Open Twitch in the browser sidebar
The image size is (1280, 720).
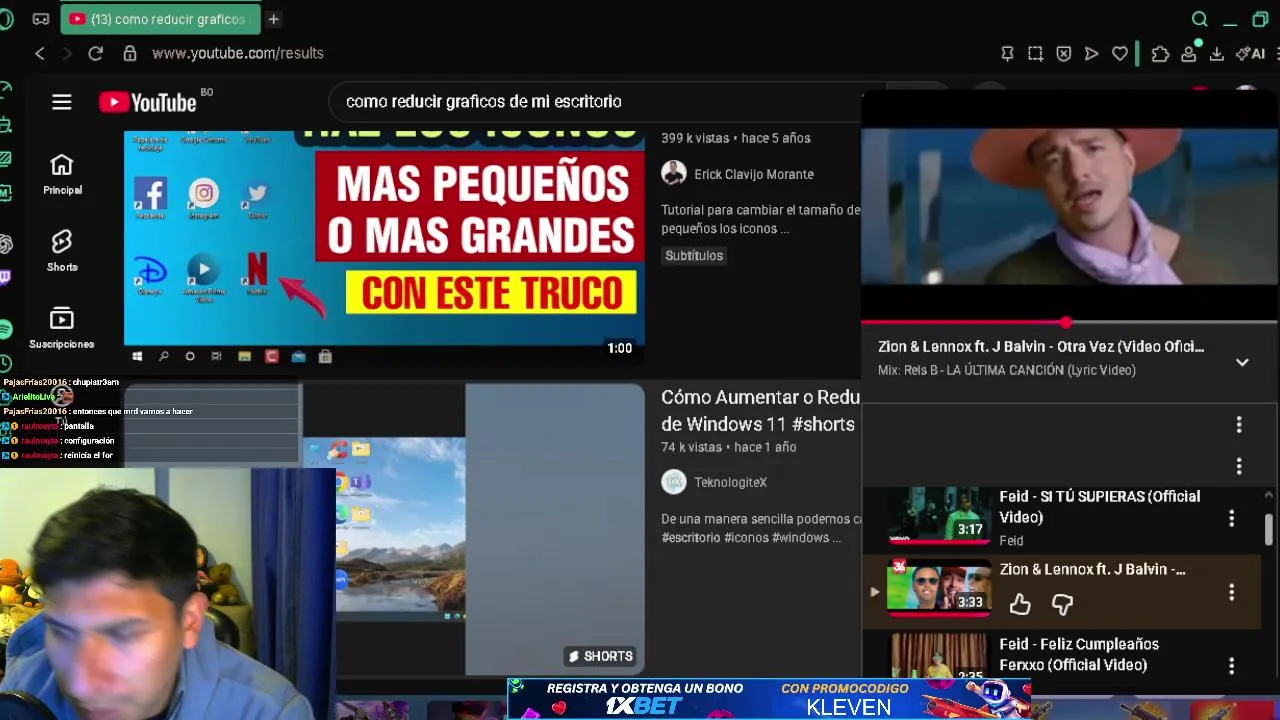[x=6, y=277]
